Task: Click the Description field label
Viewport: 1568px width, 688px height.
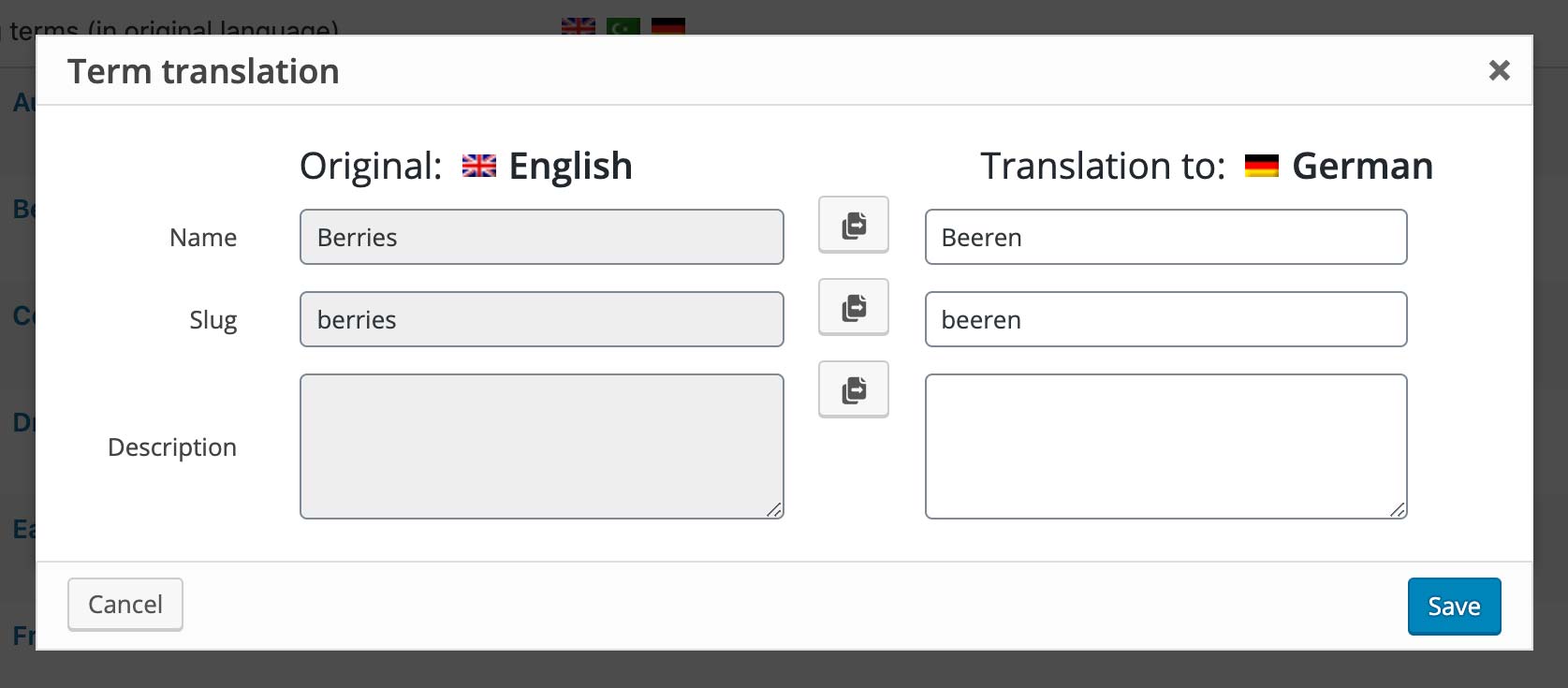Action: pos(172,447)
